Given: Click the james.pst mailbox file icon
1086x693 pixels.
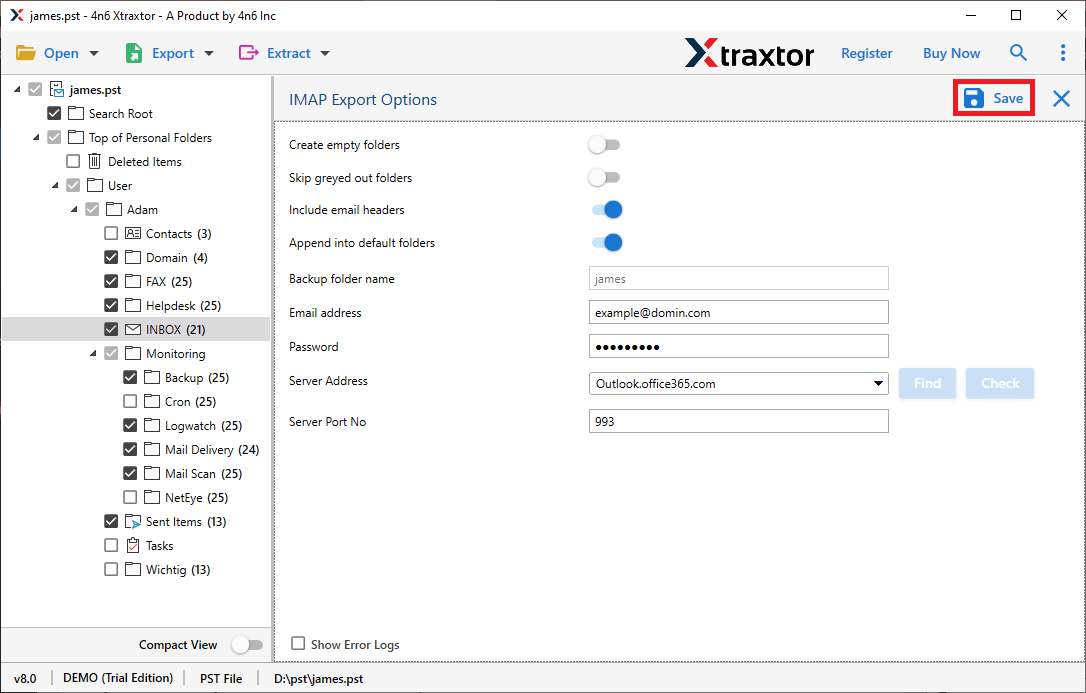Looking at the screenshot, I should click(x=57, y=89).
